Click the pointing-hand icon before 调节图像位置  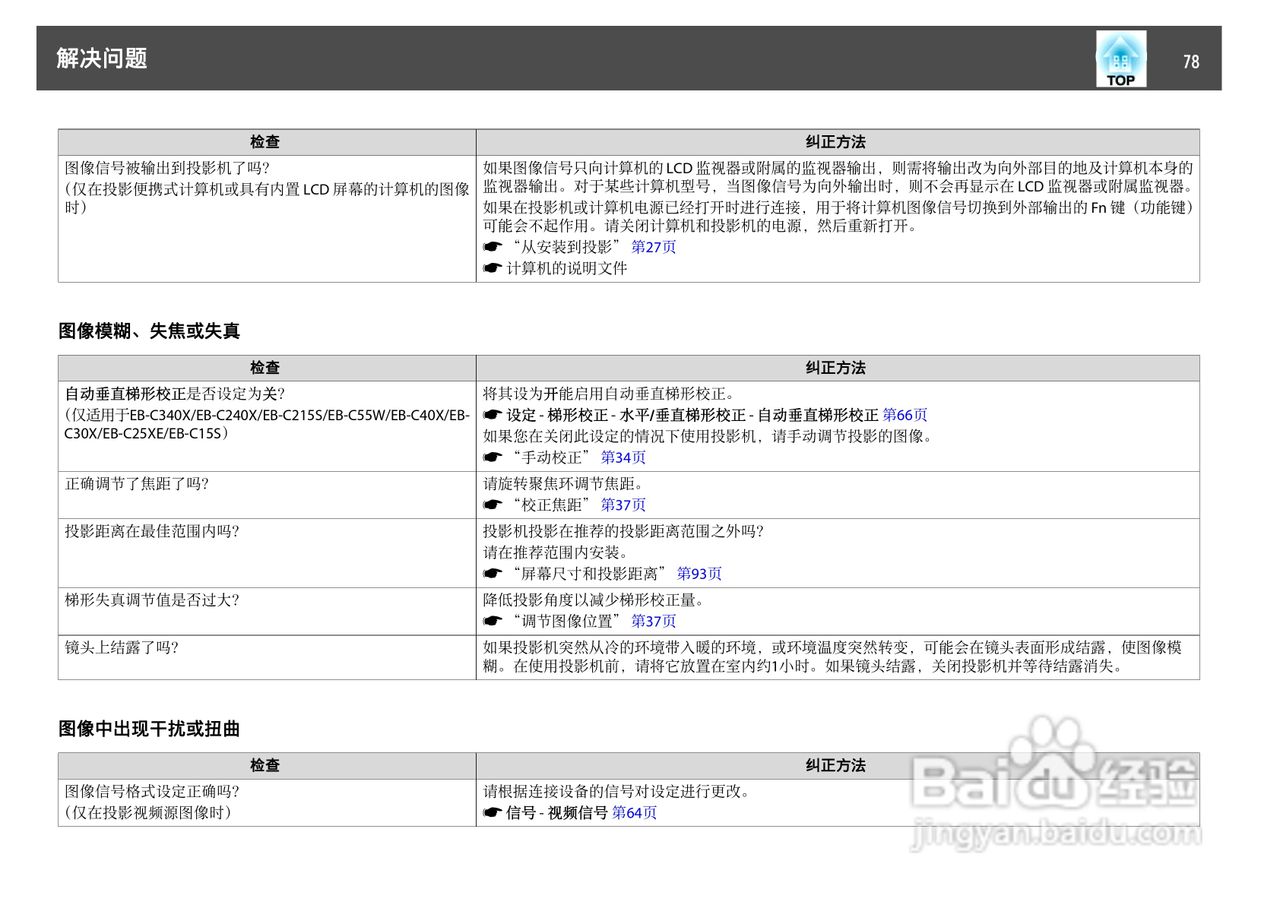click(x=491, y=622)
